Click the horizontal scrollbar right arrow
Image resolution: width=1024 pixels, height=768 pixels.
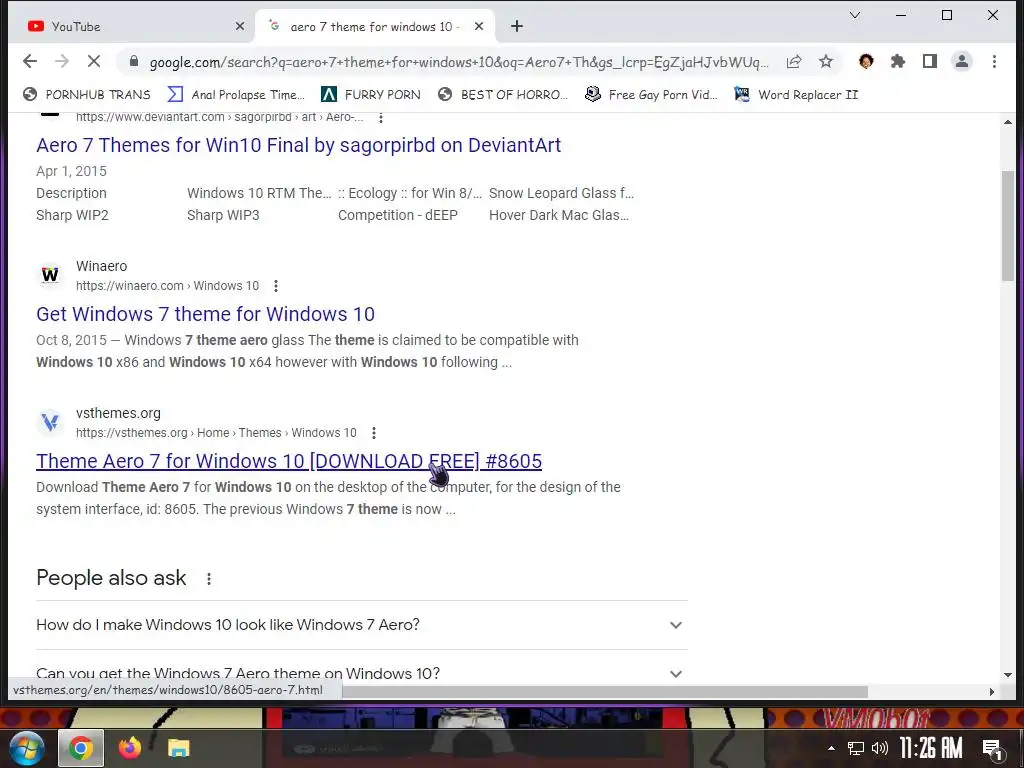point(991,692)
